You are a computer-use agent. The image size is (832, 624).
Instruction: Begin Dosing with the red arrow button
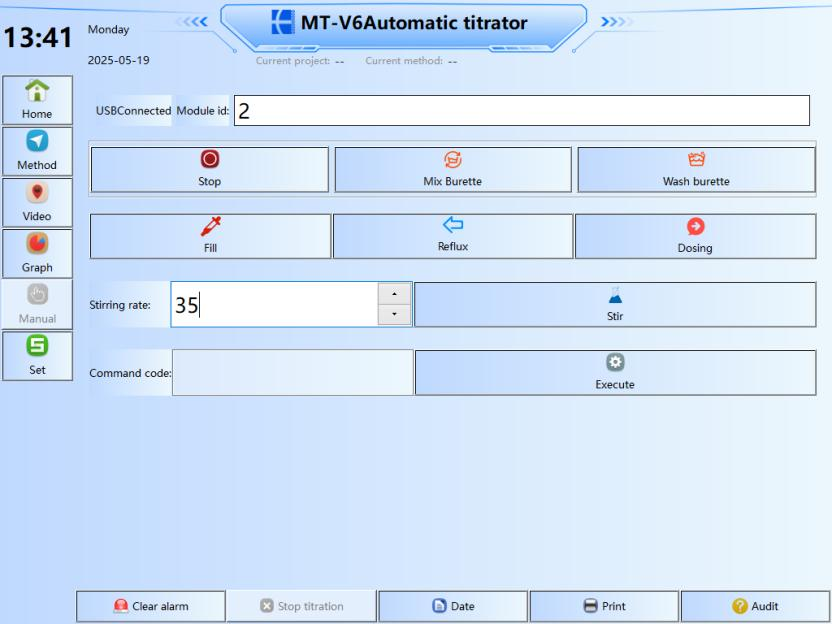(695, 236)
